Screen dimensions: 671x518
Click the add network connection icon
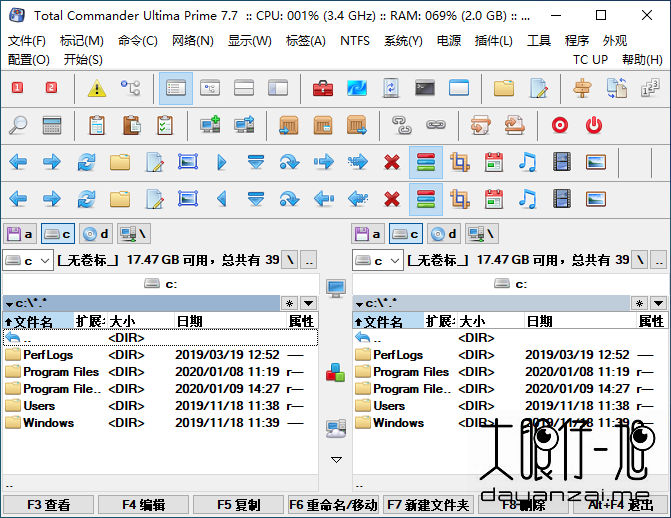point(210,125)
